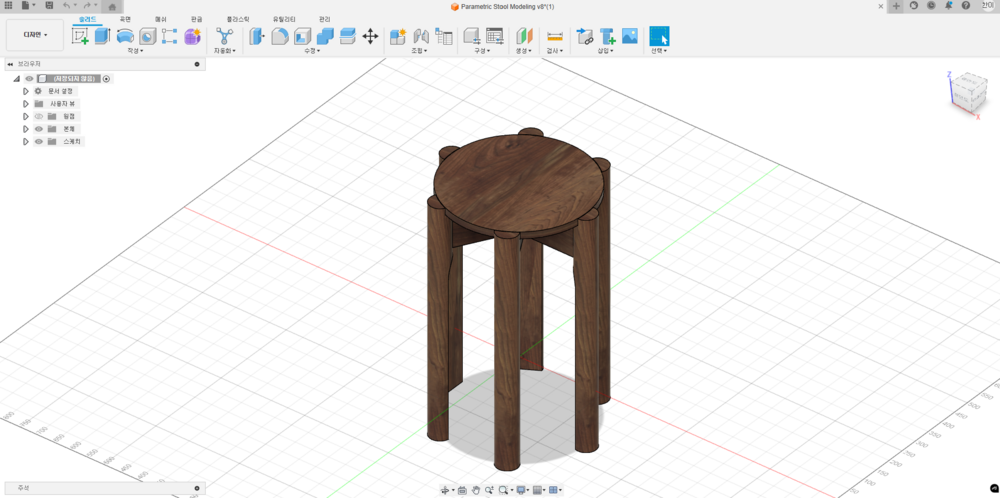This screenshot has height=498, width=1000.
Task: Select the Revolve tool
Action: (x=125, y=36)
